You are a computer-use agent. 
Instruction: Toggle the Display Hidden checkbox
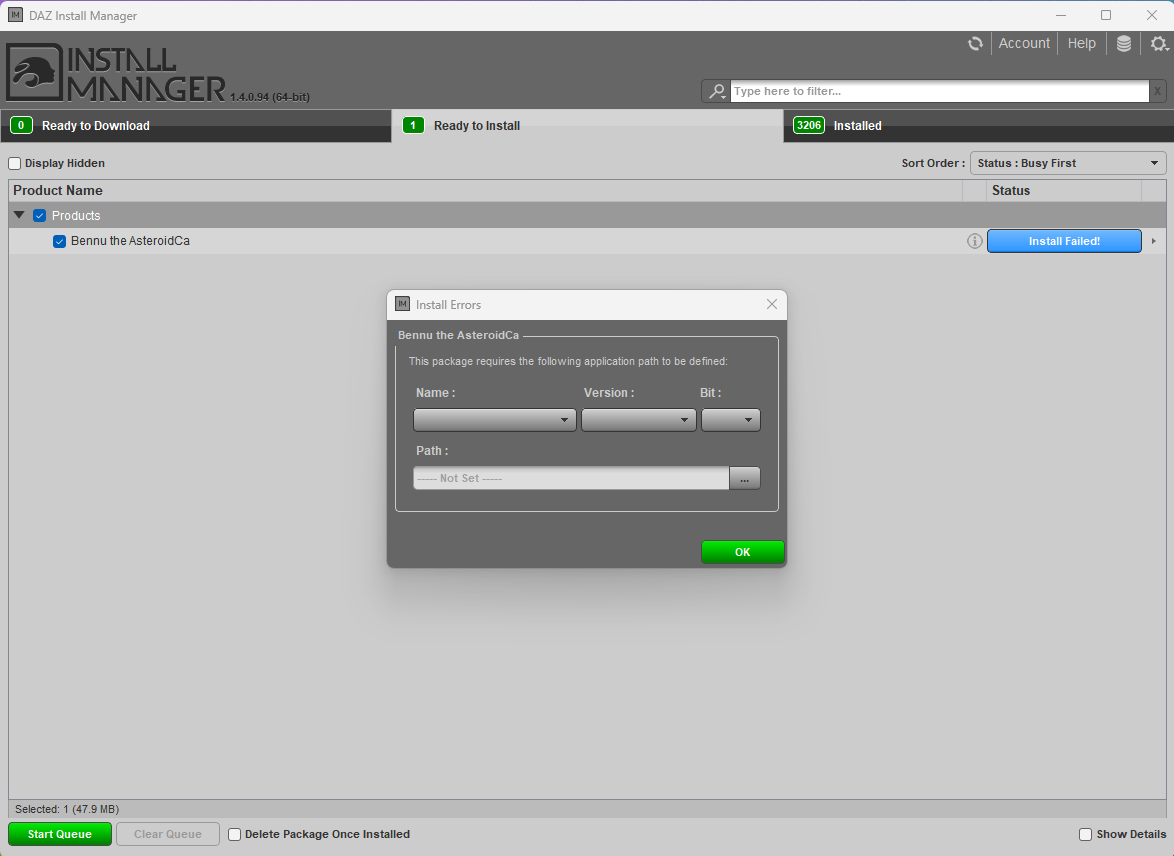click(x=14, y=163)
